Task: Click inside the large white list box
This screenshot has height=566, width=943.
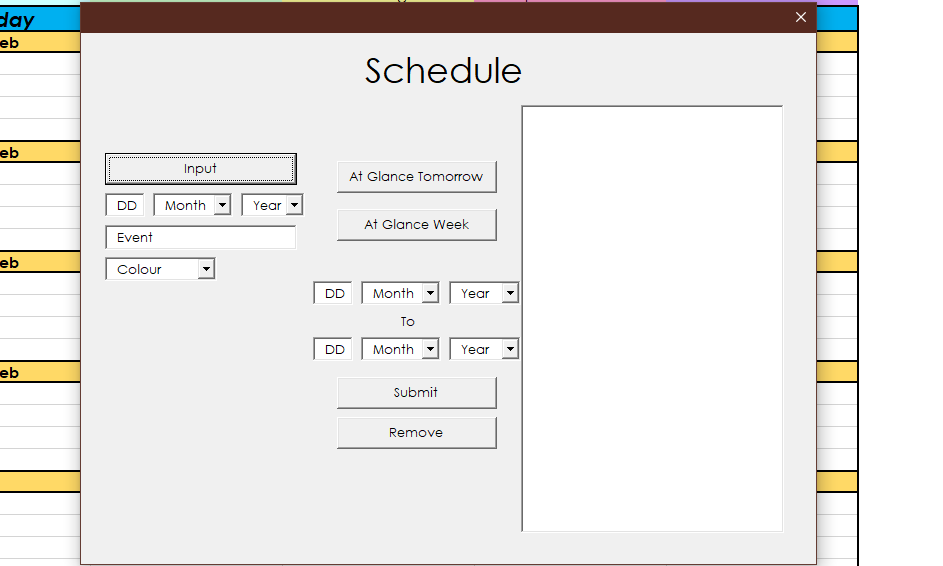Action: [x=653, y=319]
